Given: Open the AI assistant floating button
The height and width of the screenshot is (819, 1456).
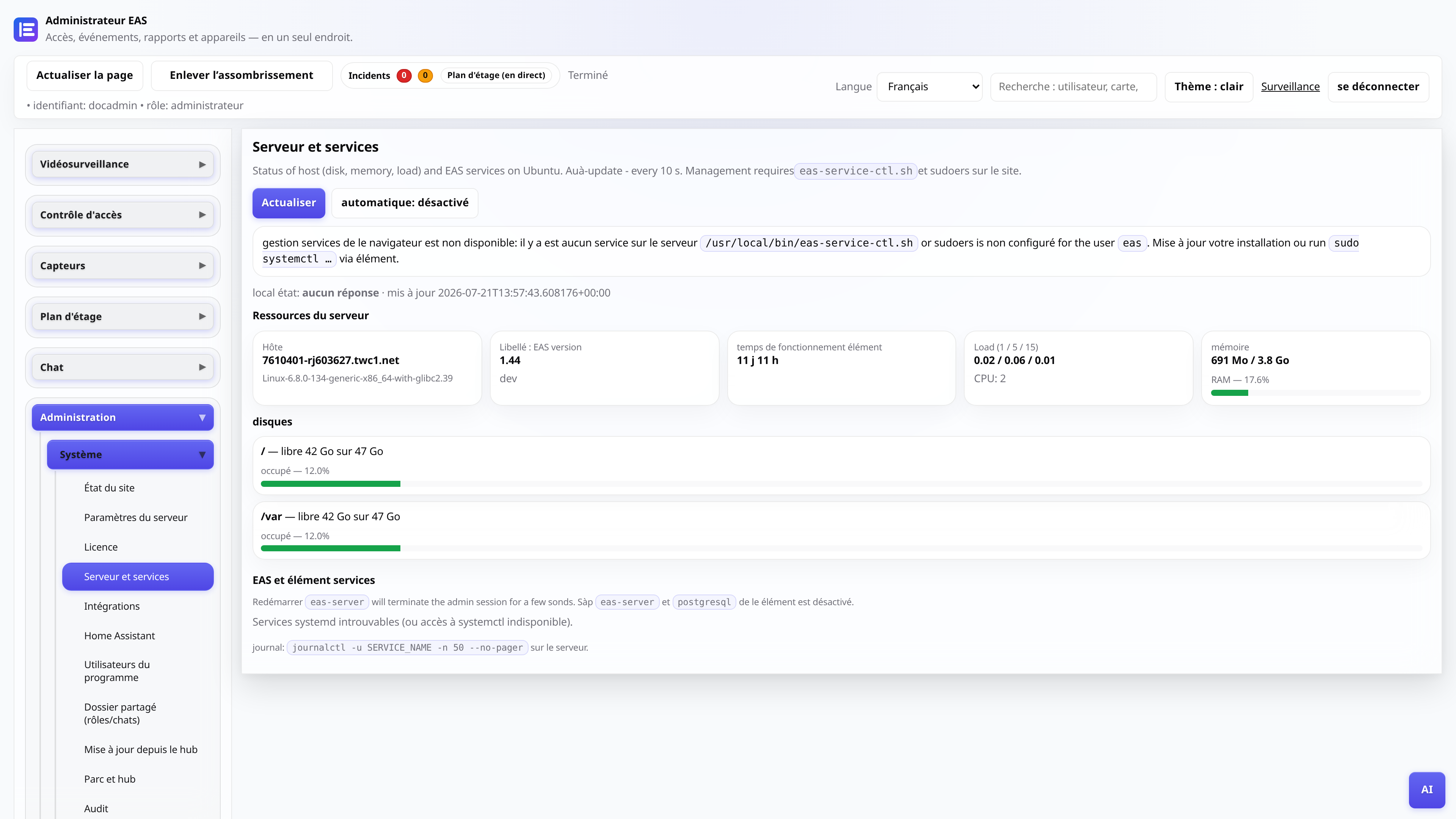Looking at the screenshot, I should click(x=1426, y=789).
